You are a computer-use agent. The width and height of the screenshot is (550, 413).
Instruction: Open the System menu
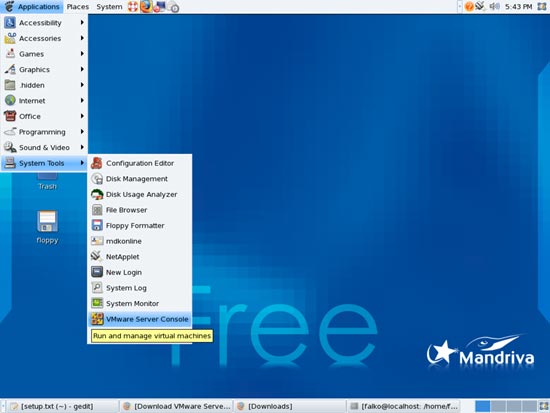(x=109, y=7)
